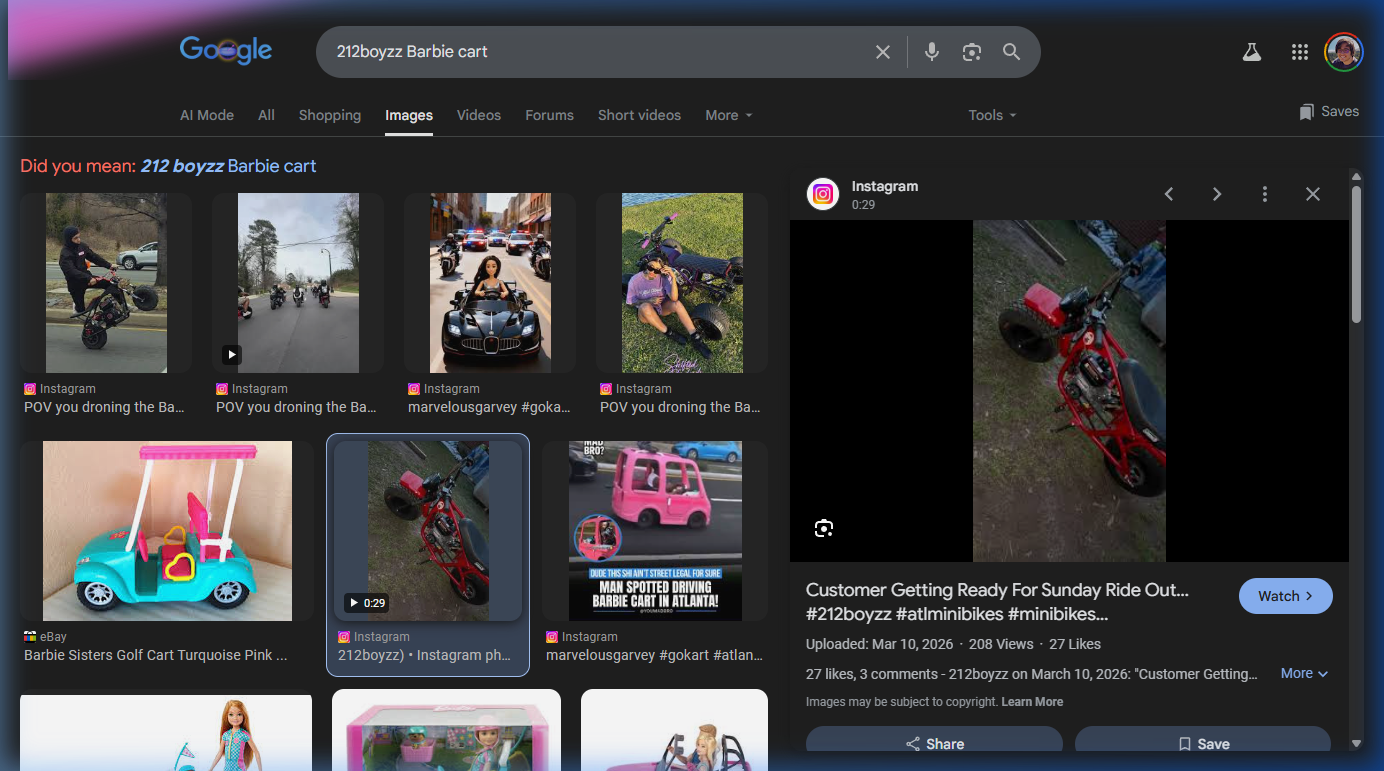
Task: Open eBay turquoise golf cart thumbnail
Action: (167, 531)
